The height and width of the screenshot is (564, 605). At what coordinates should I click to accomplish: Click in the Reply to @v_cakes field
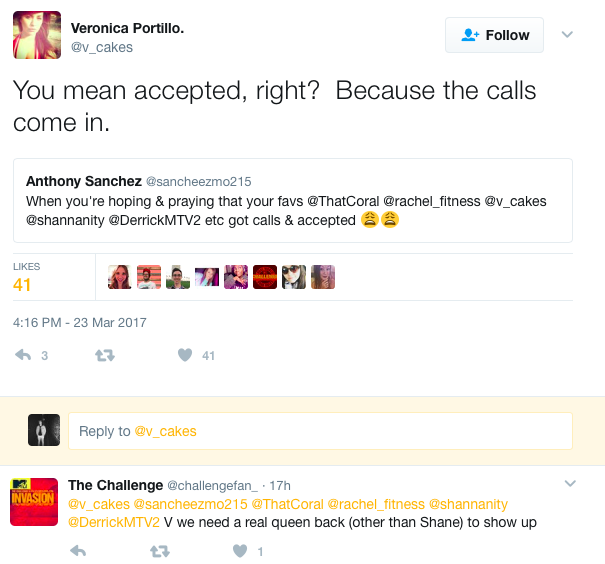click(x=320, y=431)
